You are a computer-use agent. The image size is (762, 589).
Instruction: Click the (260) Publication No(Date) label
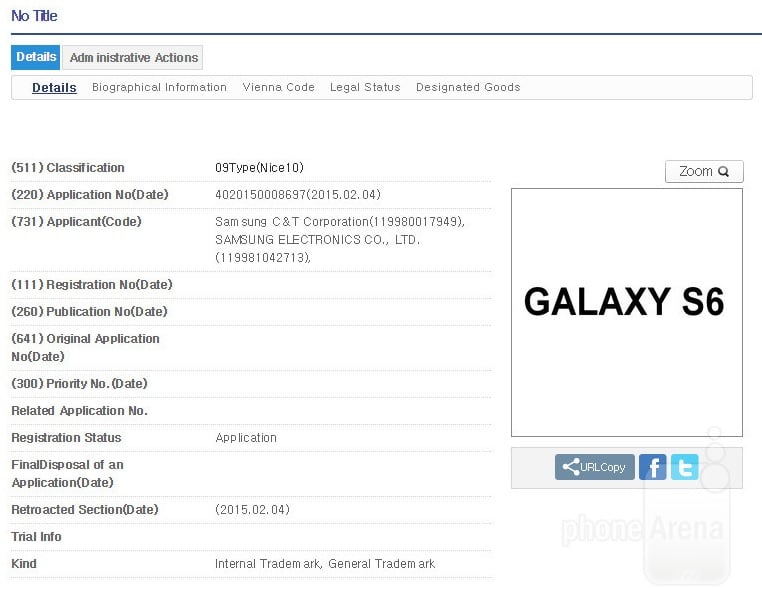(x=89, y=312)
